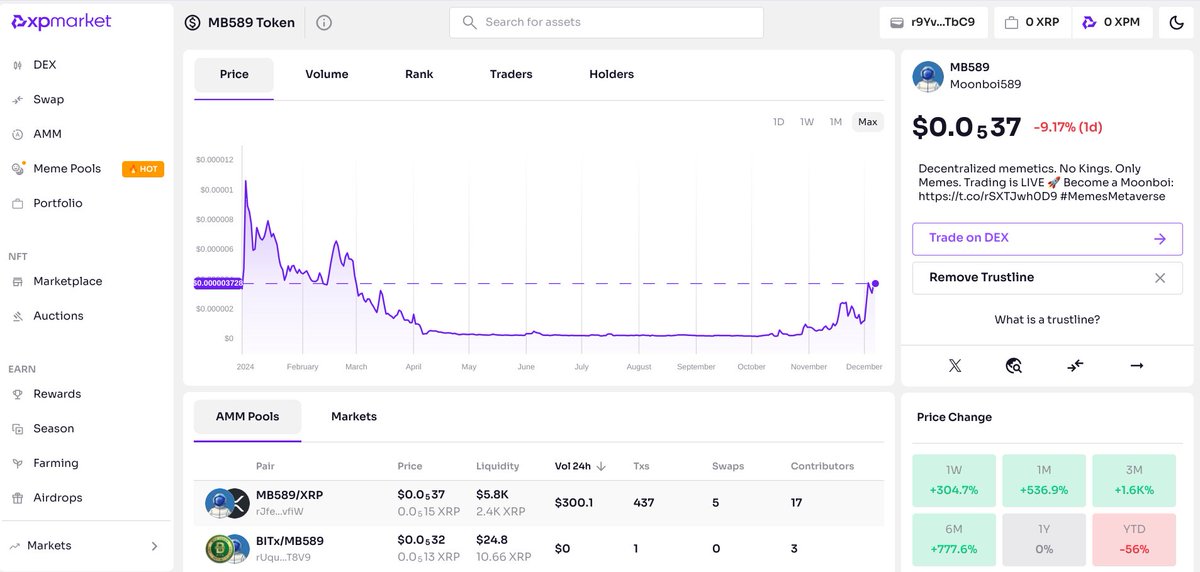This screenshot has width=1200, height=572.
Task: Click the Remove Trustline button
Action: 1047,278
